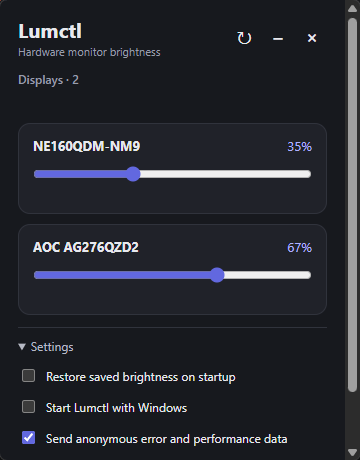Enable Restore saved brightness on startup
Viewport: 360px width, 460px height.
(28, 376)
